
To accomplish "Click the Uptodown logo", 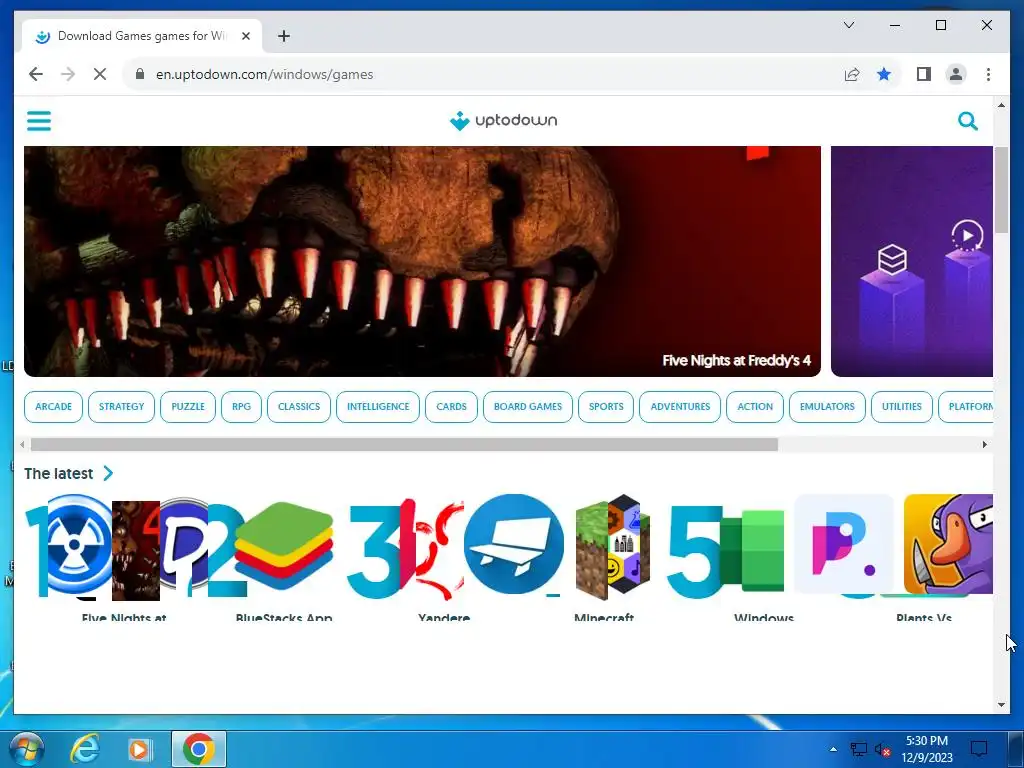I will pos(503,121).
